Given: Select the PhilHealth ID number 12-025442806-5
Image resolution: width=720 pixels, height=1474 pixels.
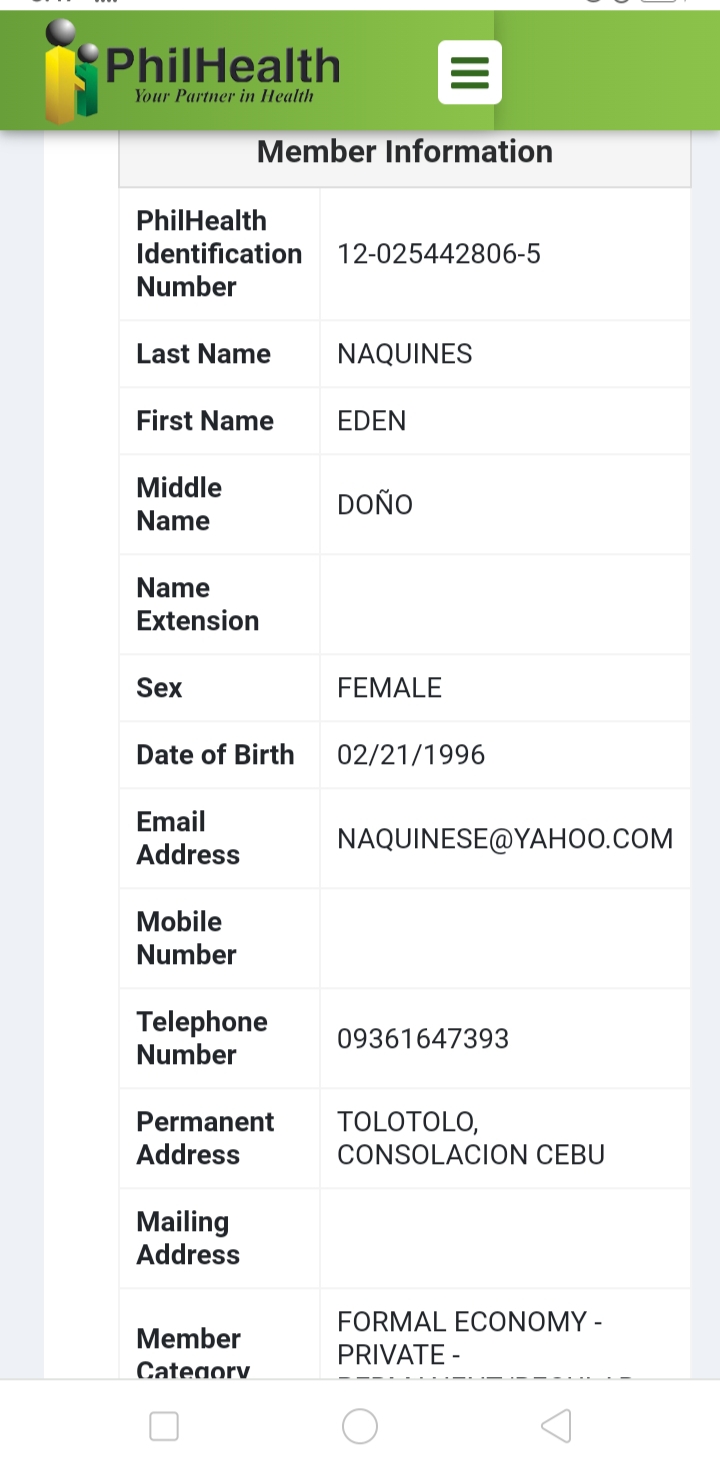Looking at the screenshot, I should coord(439,254).
